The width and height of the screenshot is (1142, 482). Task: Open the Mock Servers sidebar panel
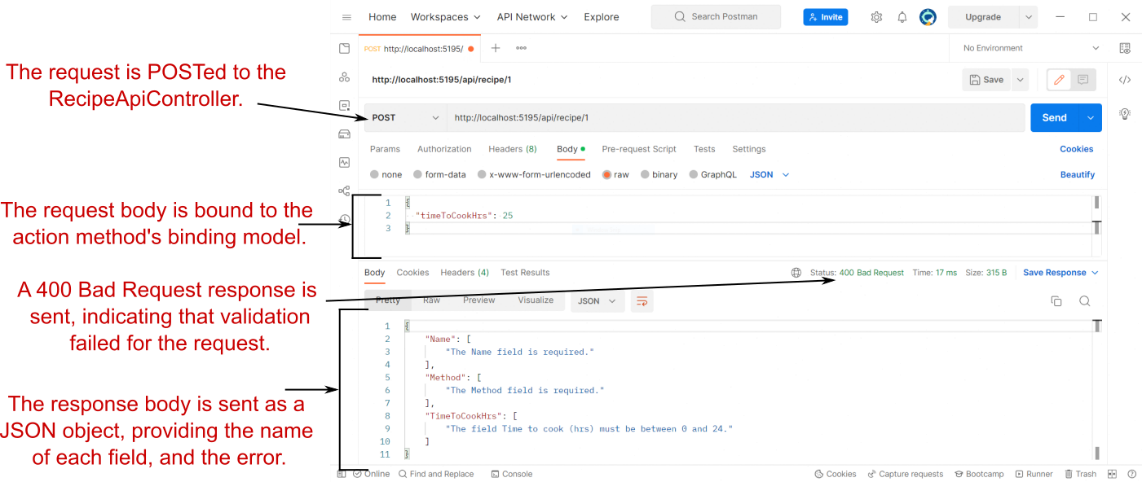(x=344, y=134)
